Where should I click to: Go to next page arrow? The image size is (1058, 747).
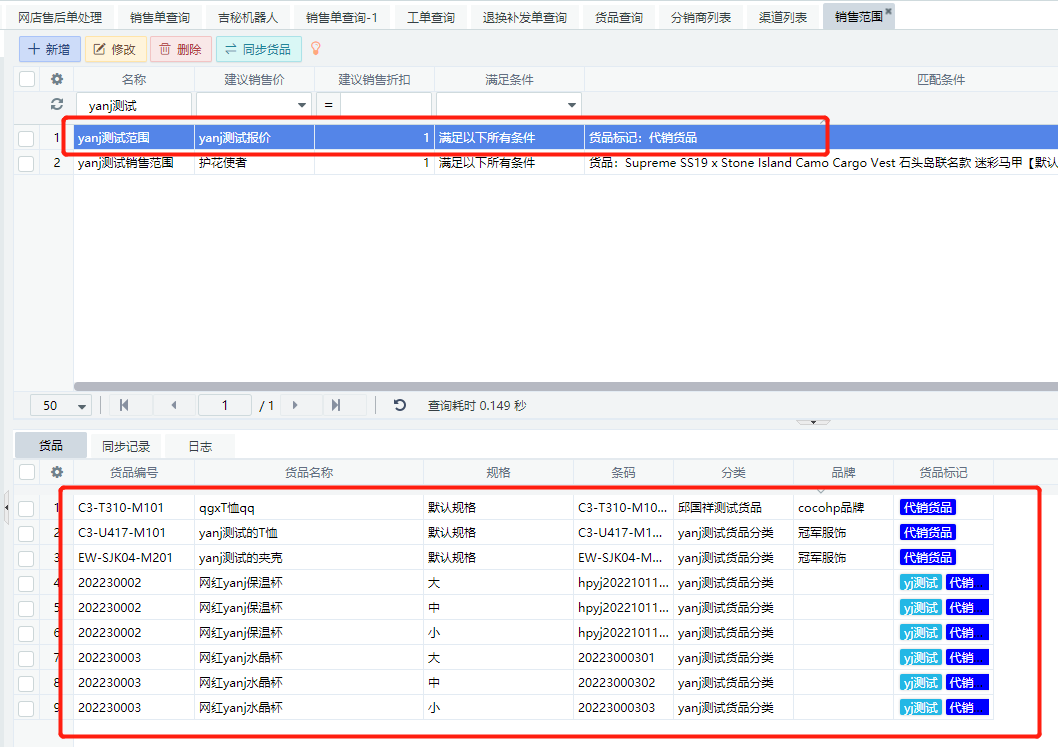point(295,405)
